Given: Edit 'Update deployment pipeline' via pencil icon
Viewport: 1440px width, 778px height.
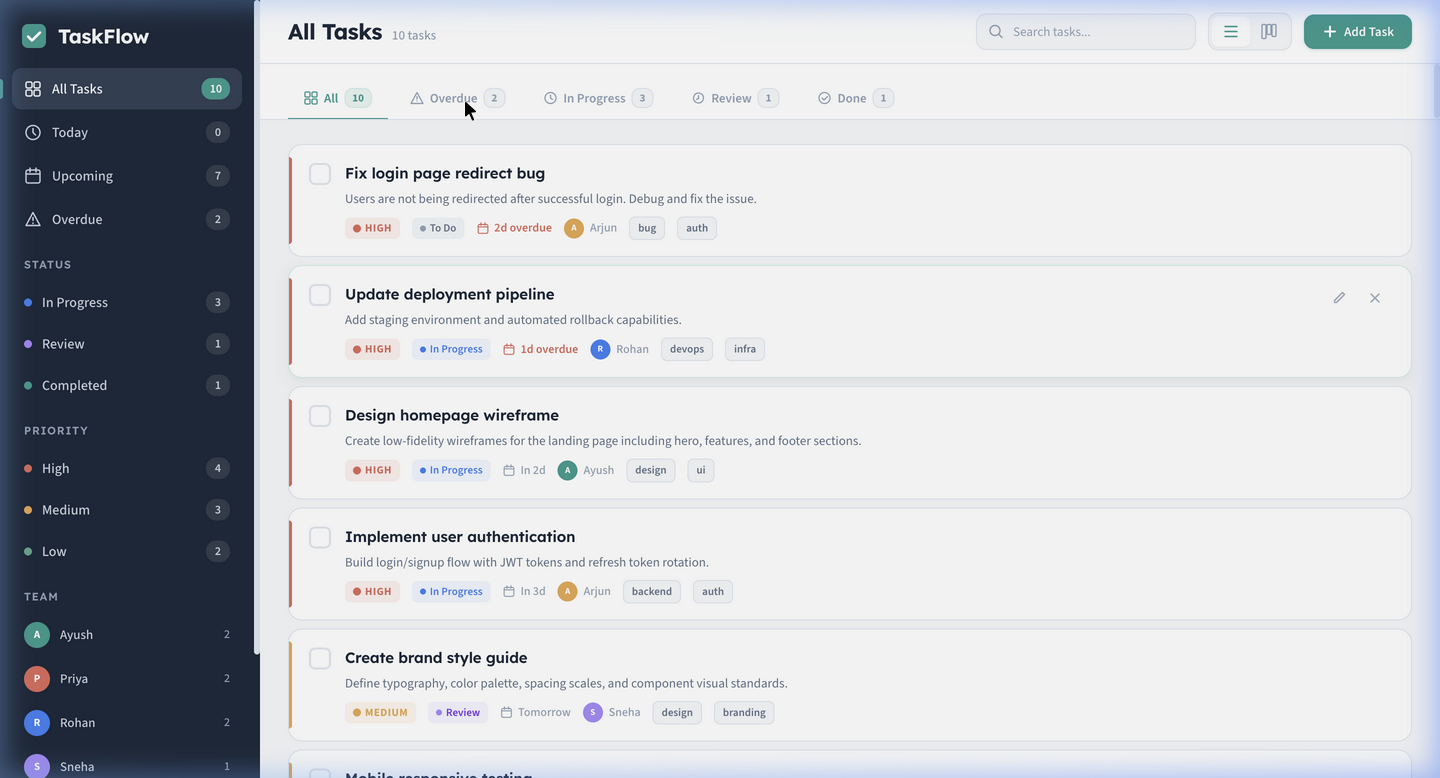Looking at the screenshot, I should pos(1339,297).
